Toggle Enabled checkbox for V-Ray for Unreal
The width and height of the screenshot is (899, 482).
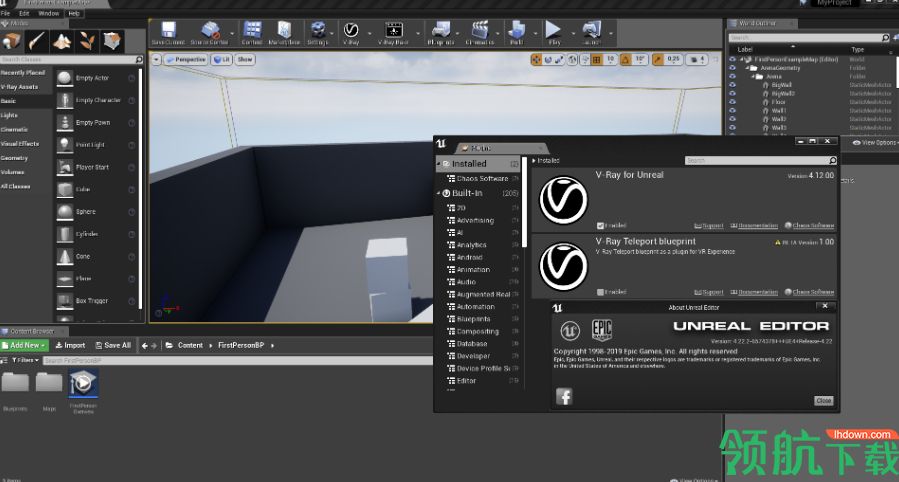tap(600, 226)
